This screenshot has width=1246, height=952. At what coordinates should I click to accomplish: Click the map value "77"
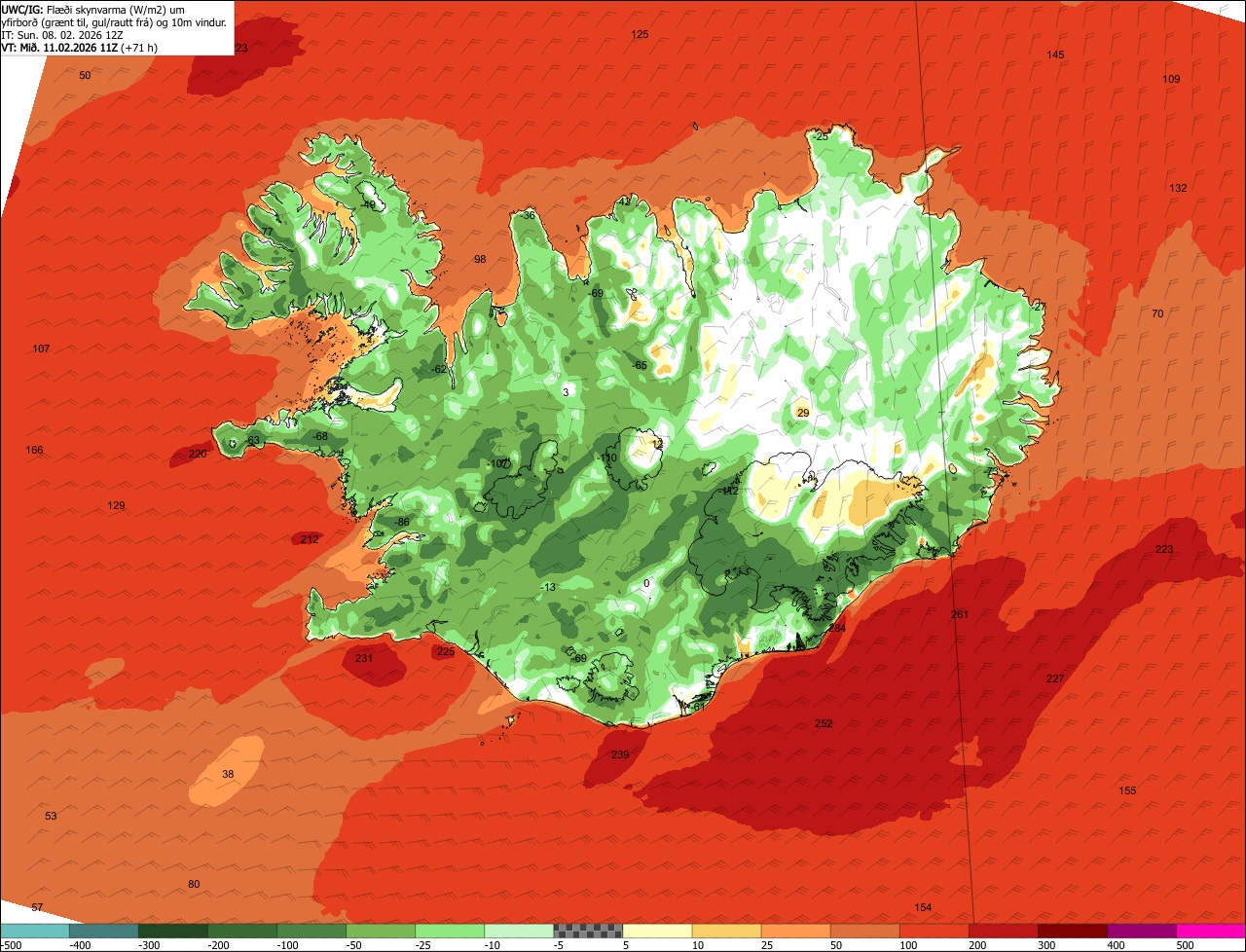coord(267,232)
